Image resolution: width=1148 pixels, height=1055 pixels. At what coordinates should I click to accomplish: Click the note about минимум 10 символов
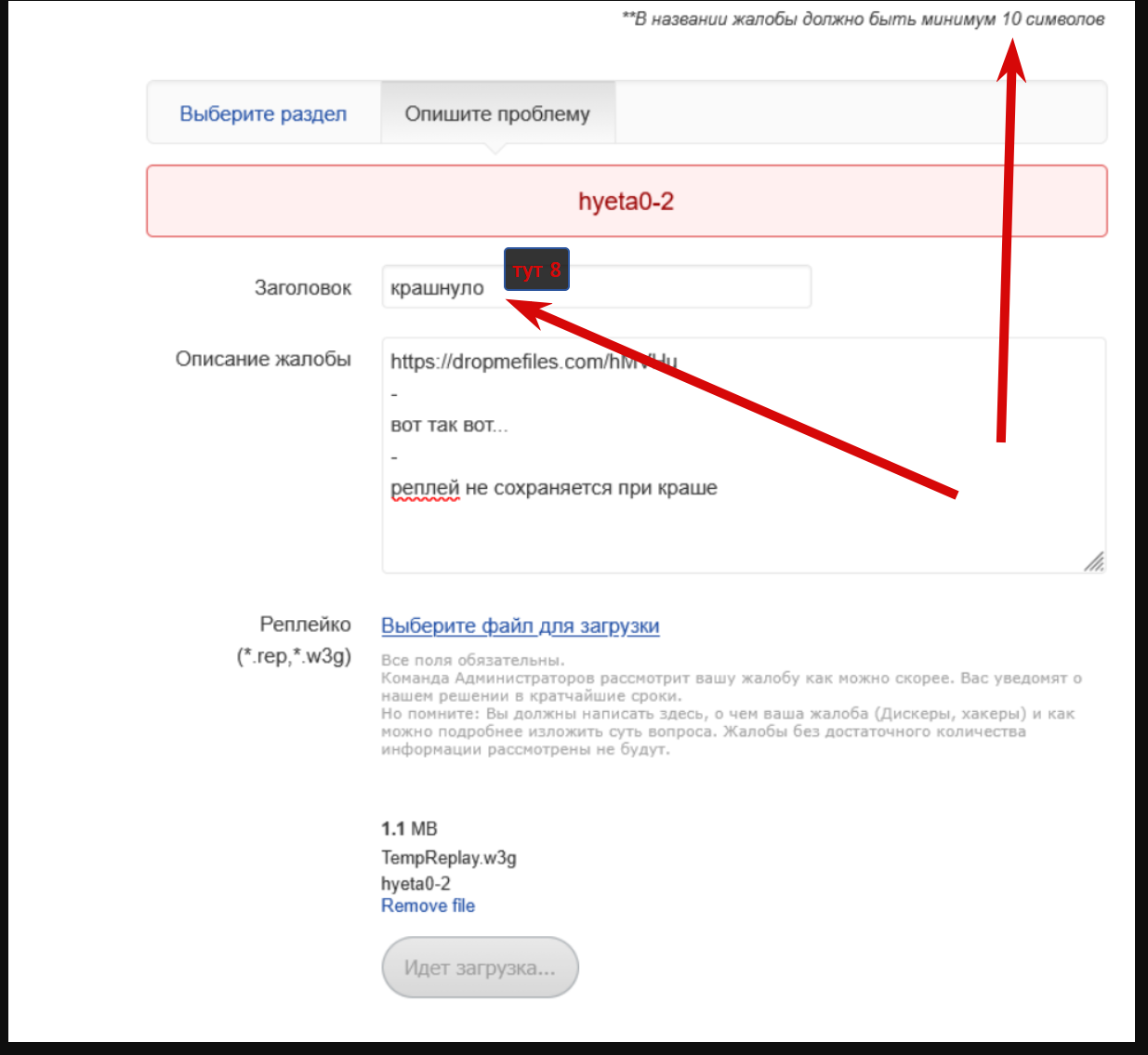tap(864, 19)
